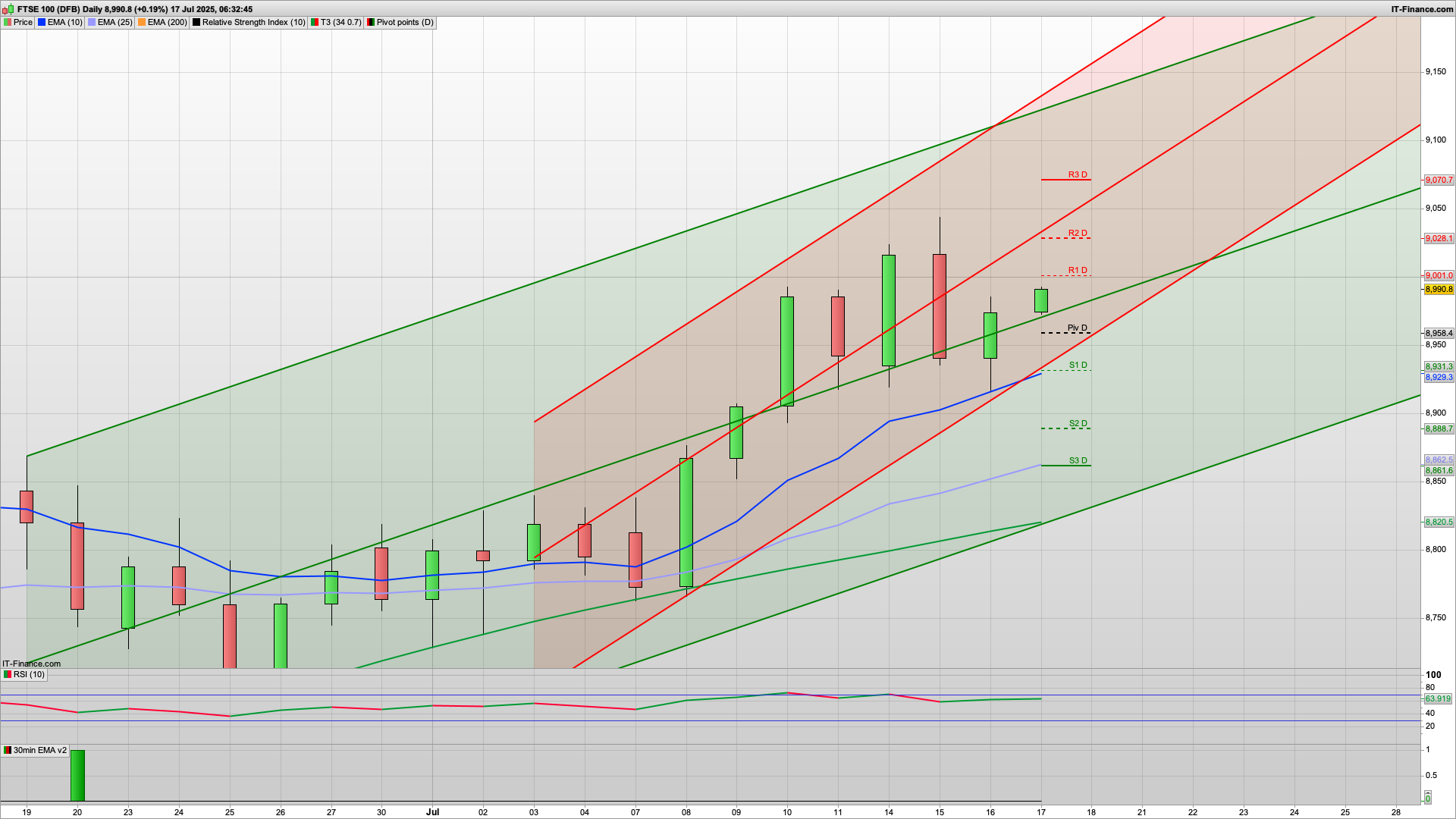Click the green bar in 30min EMA panel
This screenshot has height=819, width=1456.
tap(77, 775)
